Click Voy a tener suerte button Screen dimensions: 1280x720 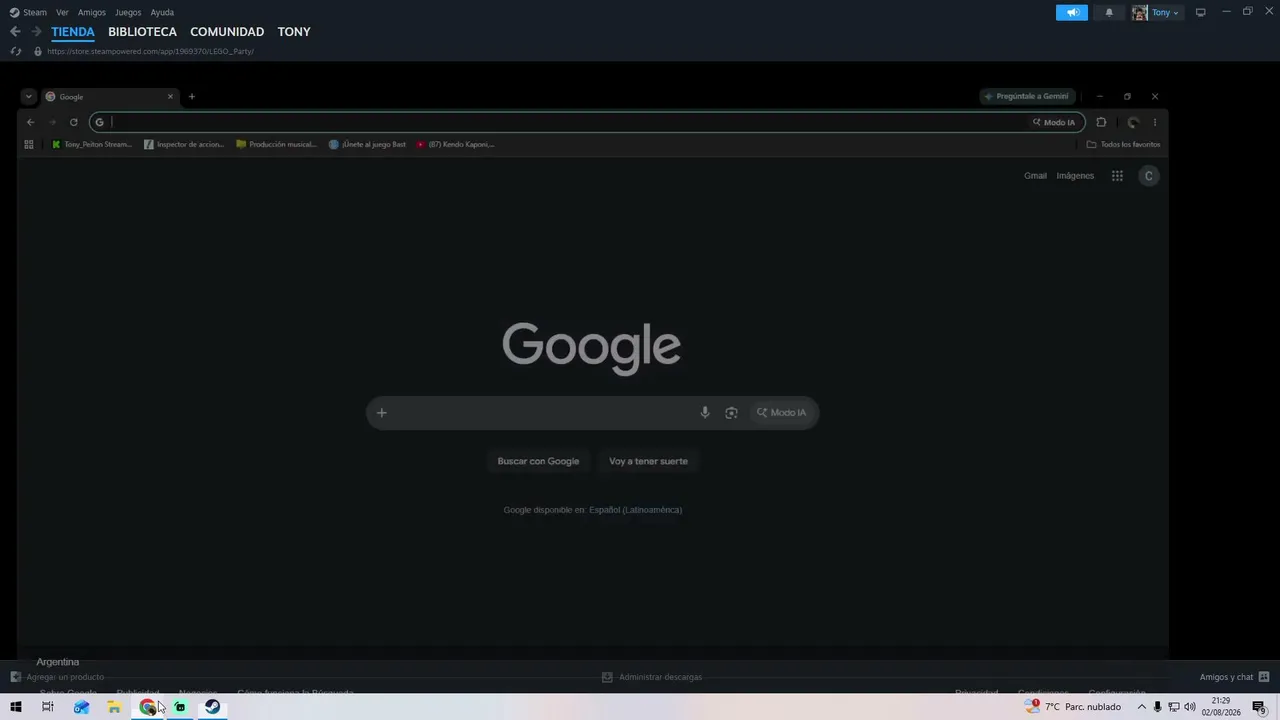pyautogui.click(x=648, y=461)
